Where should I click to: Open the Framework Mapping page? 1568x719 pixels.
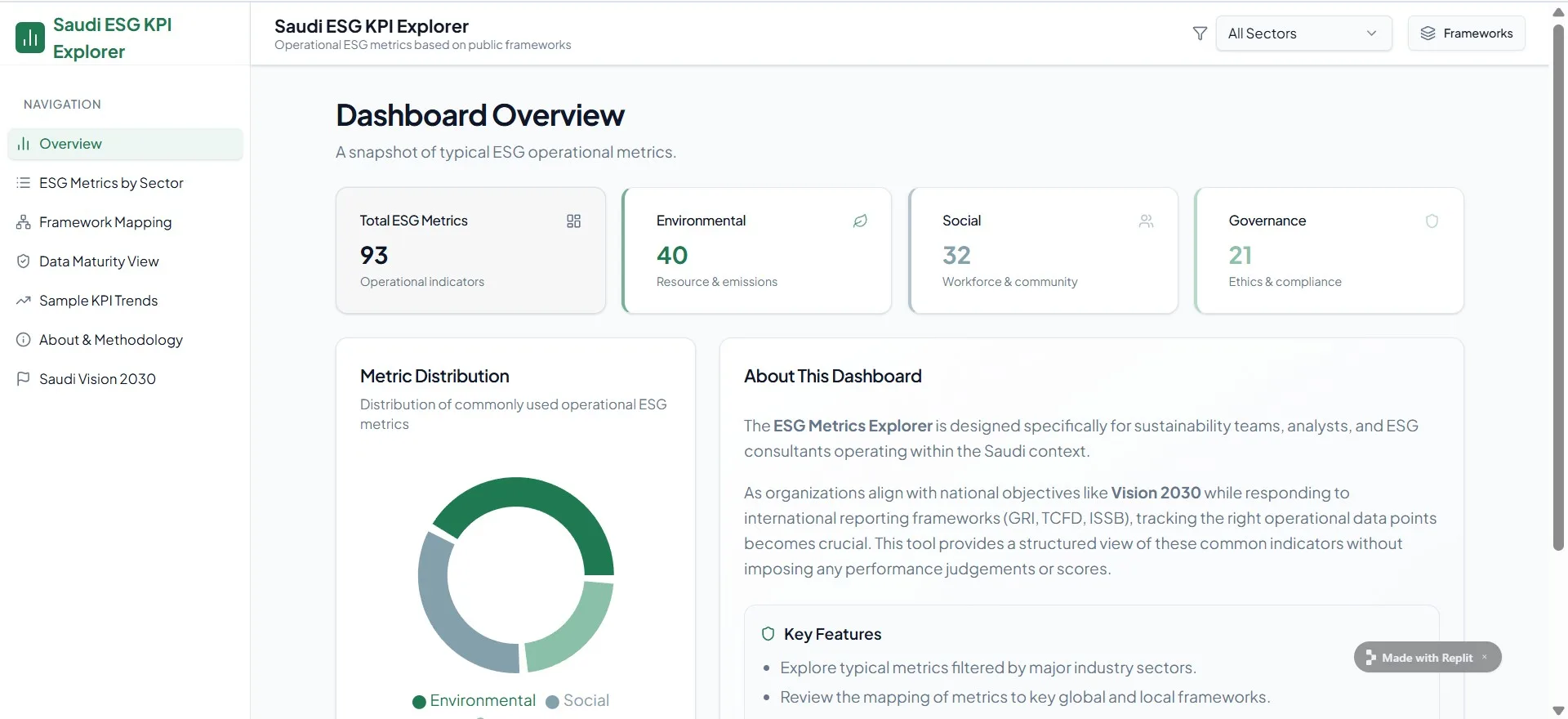click(126, 222)
